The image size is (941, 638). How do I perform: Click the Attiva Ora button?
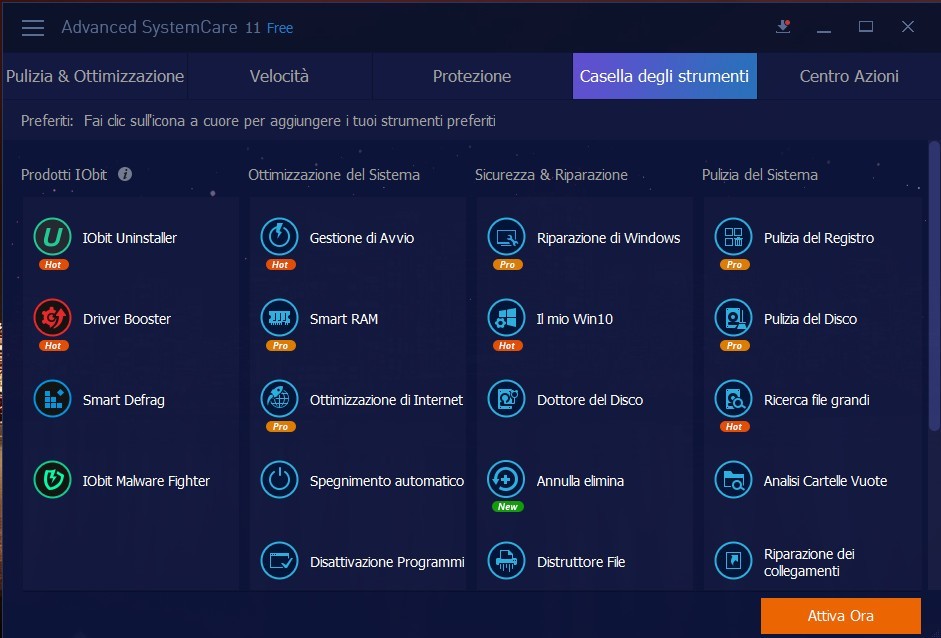(x=840, y=616)
